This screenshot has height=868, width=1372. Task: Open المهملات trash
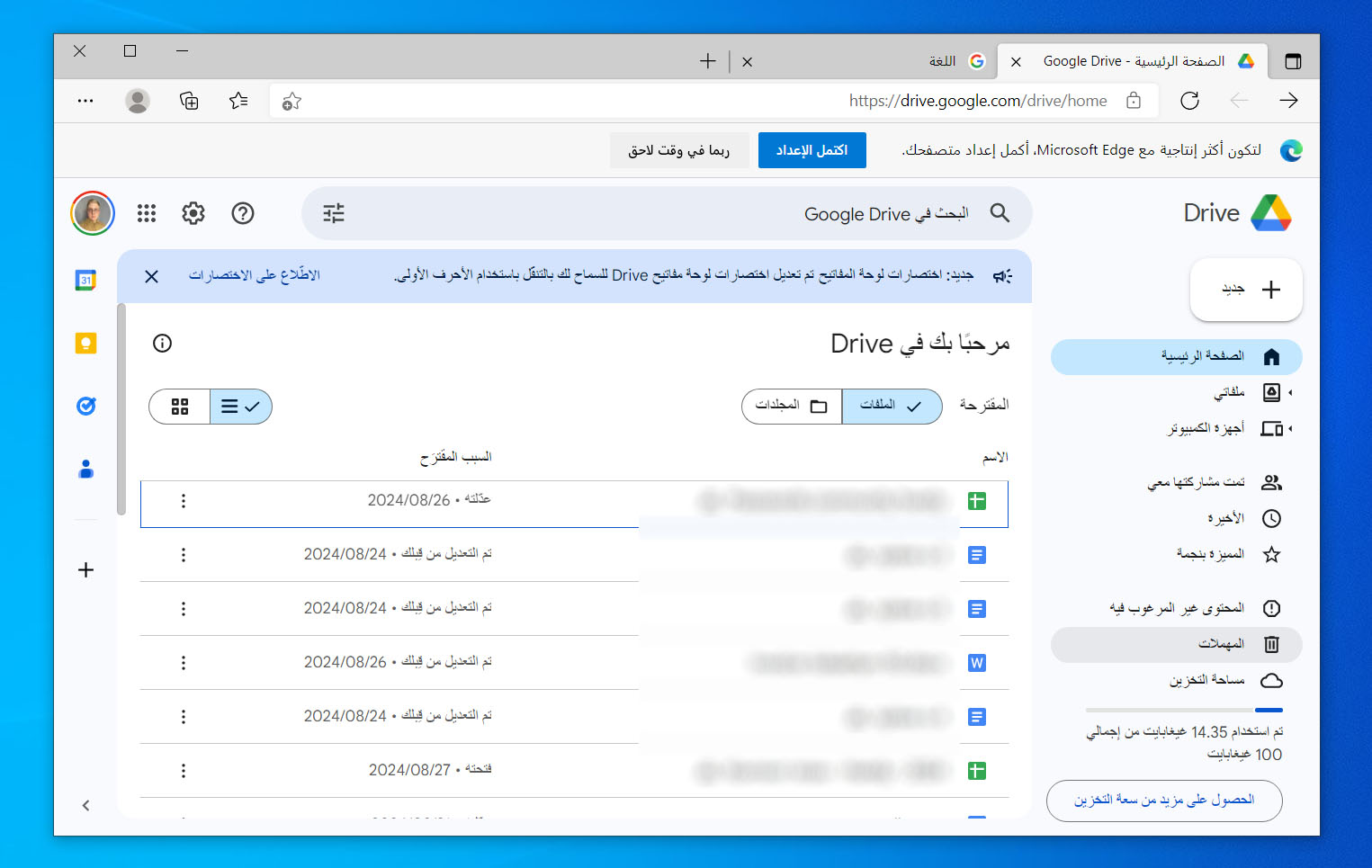pyautogui.click(x=1177, y=645)
